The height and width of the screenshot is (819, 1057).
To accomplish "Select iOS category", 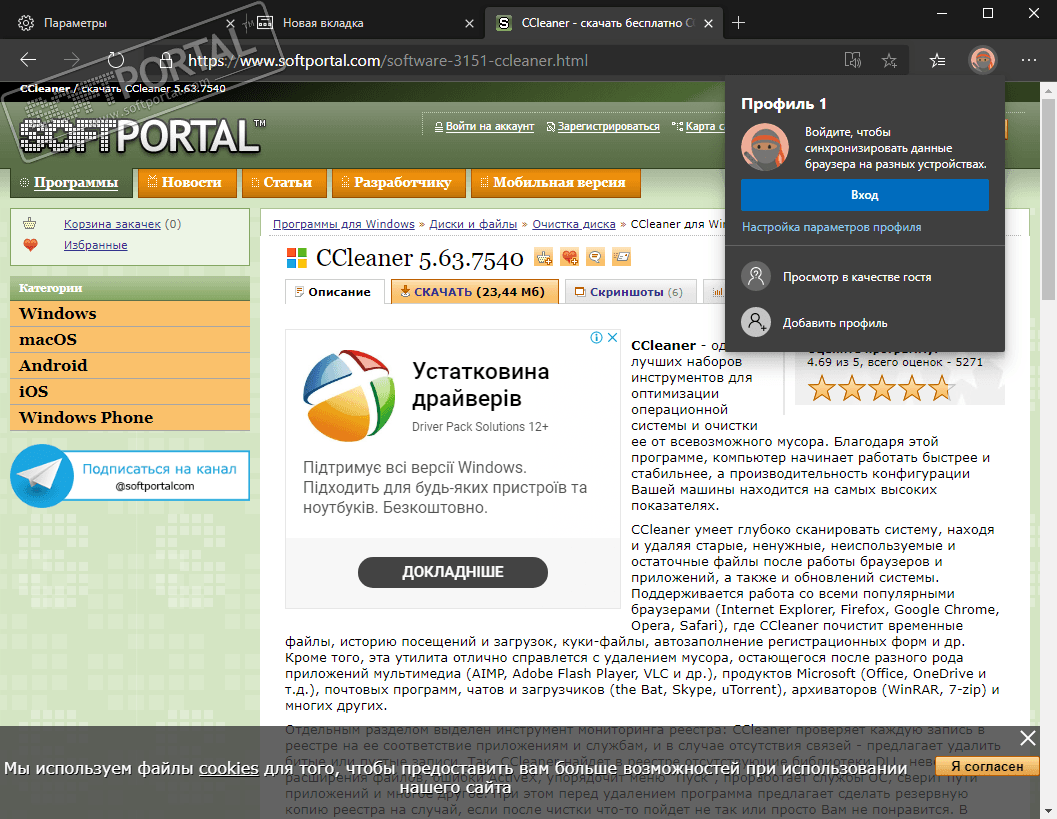I will [130, 392].
